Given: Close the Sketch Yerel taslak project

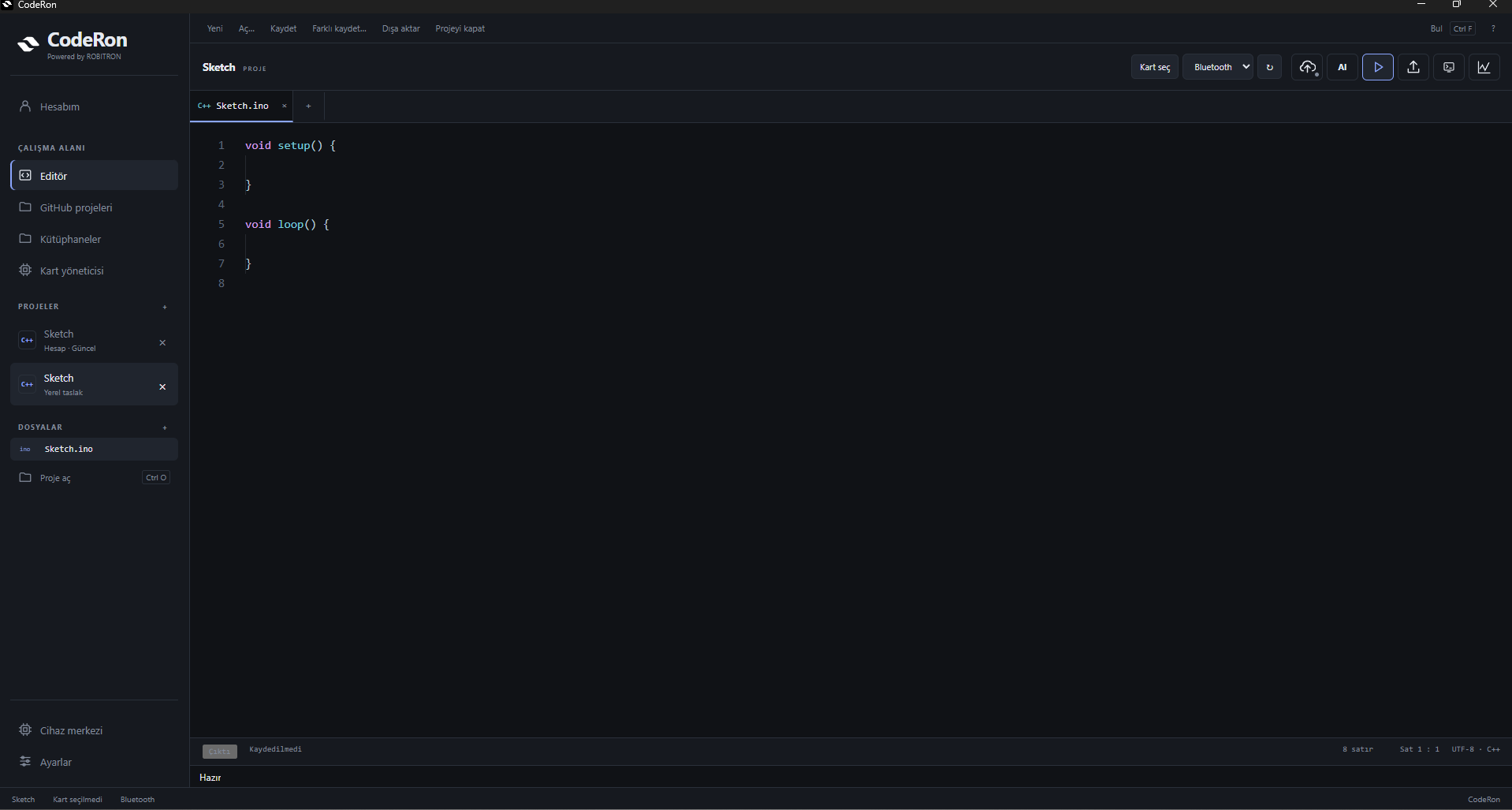Looking at the screenshot, I should pyautogui.click(x=162, y=386).
